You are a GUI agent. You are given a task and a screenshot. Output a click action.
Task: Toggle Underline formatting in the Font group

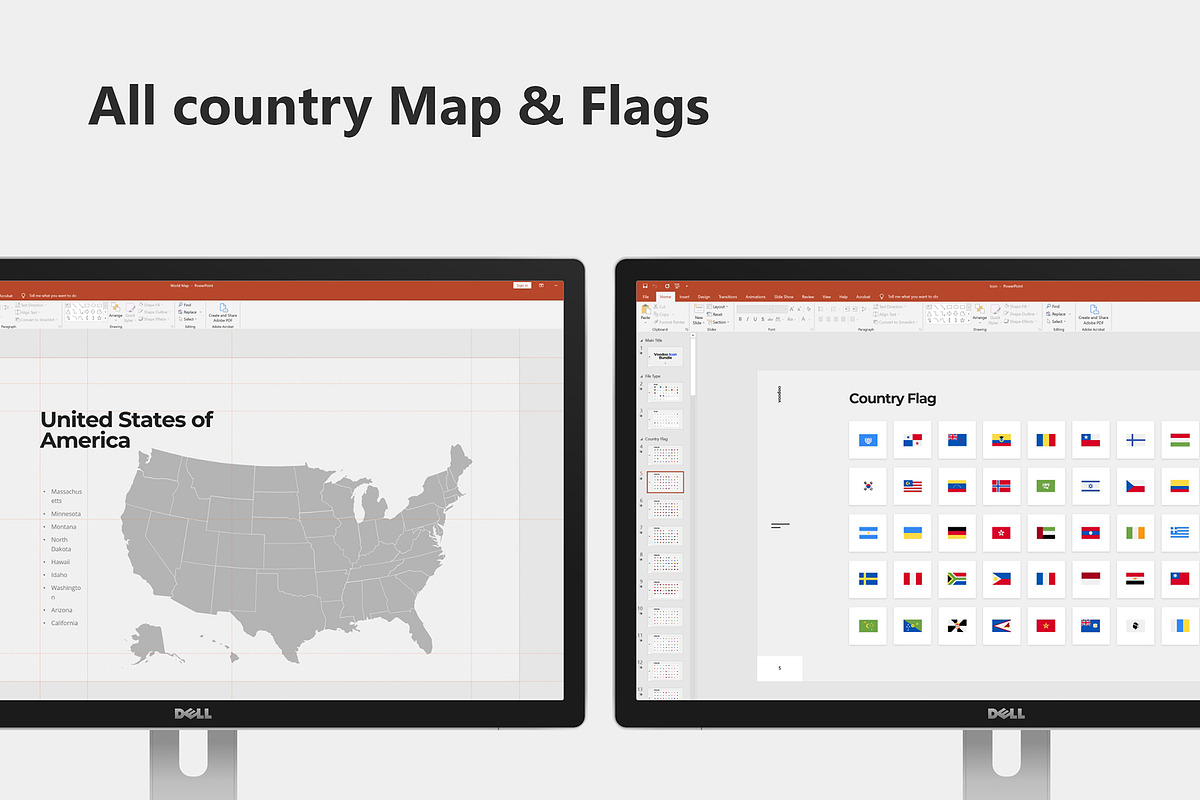(755, 319)
